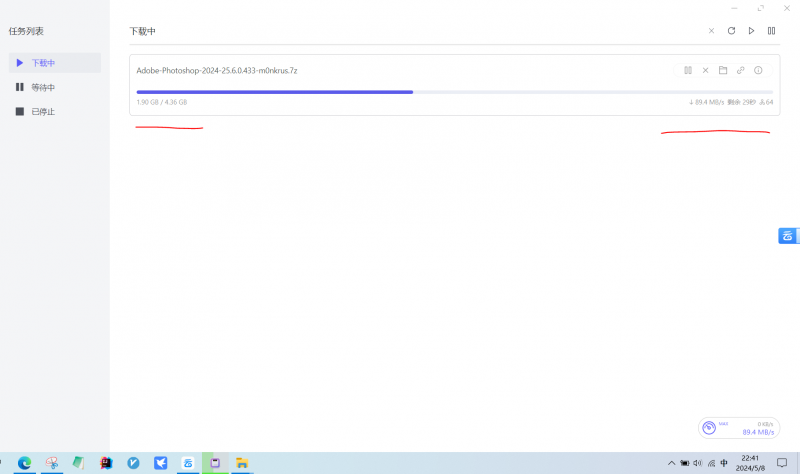Open the floating blue side widget on right edge
The width and height of the screenshot is (800, 474).
tap(788, 236)
